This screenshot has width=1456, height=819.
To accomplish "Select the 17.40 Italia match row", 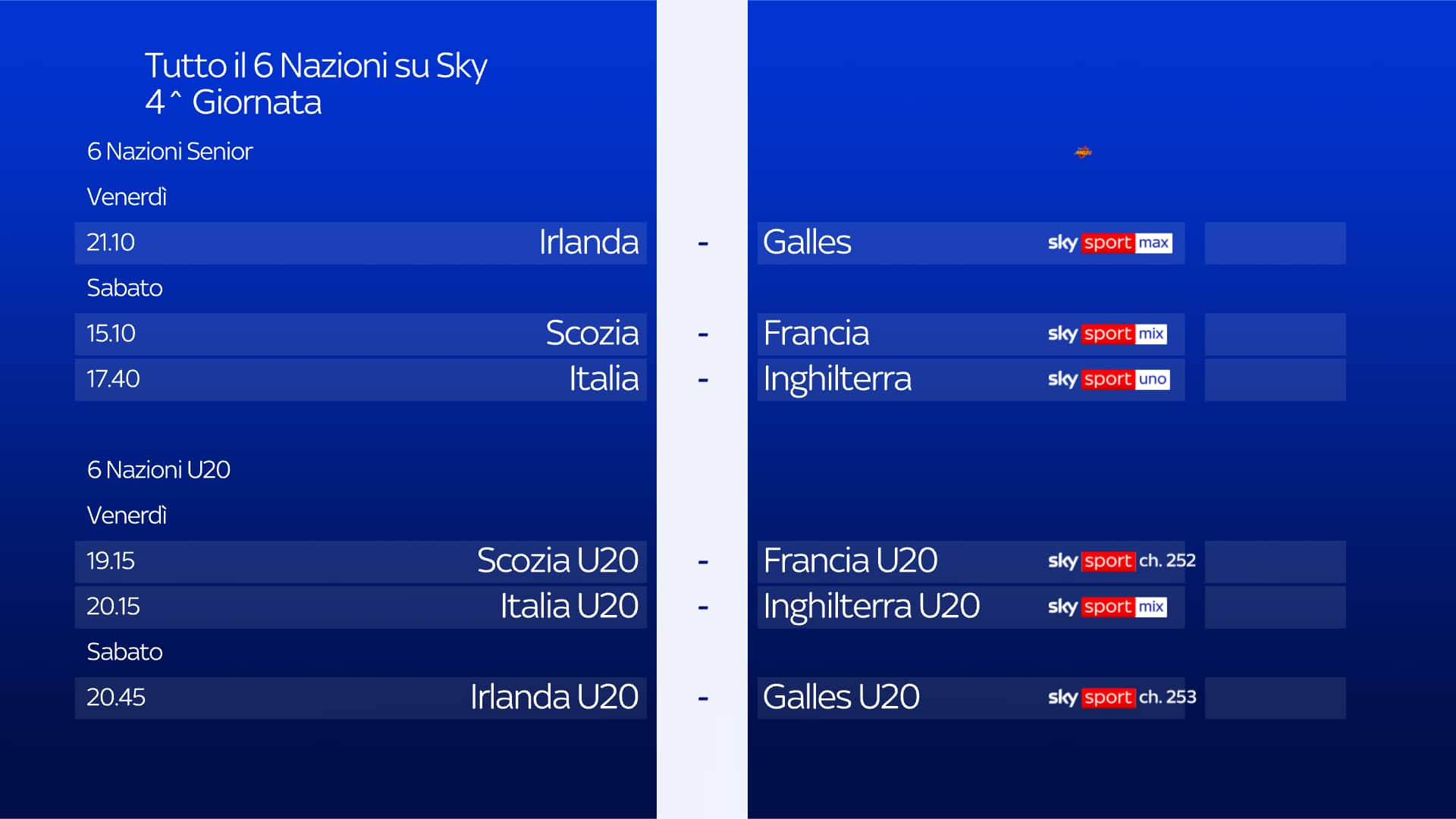I will pos(360,379).
